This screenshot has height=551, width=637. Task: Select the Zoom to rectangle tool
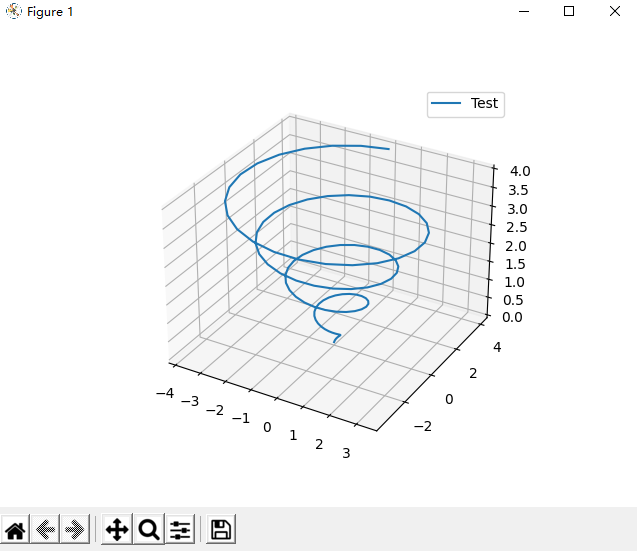(x=149, y=529)
